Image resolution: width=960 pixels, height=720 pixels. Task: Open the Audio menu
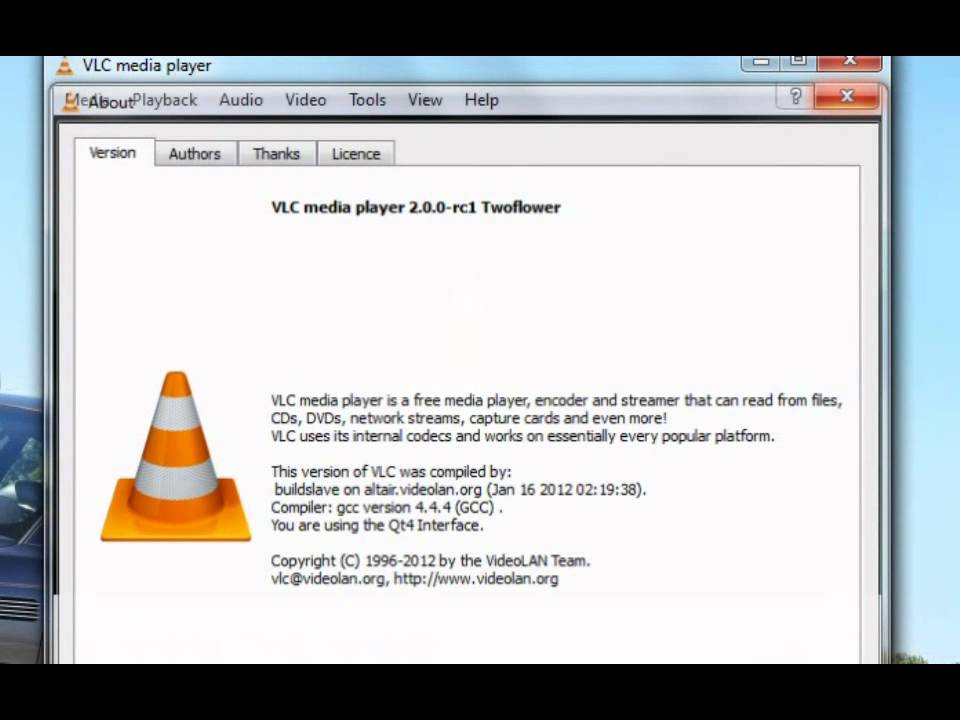click(241, 100)
